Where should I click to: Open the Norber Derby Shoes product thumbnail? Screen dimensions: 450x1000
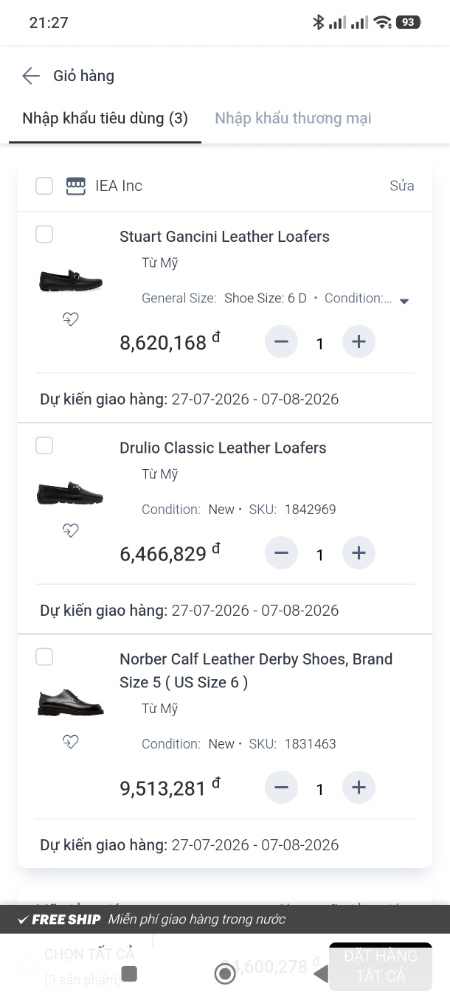[70, 702]
